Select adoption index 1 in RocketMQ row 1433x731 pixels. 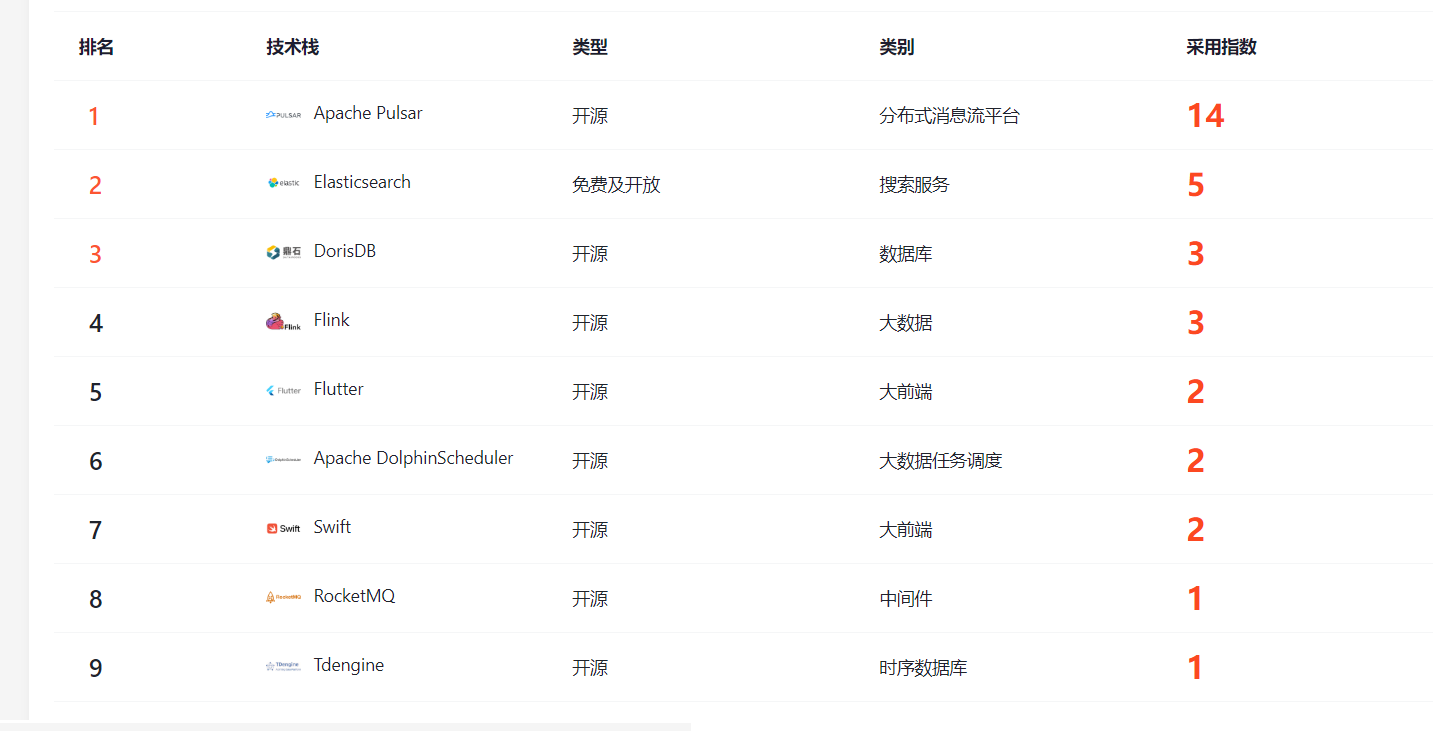point(1195,599)
